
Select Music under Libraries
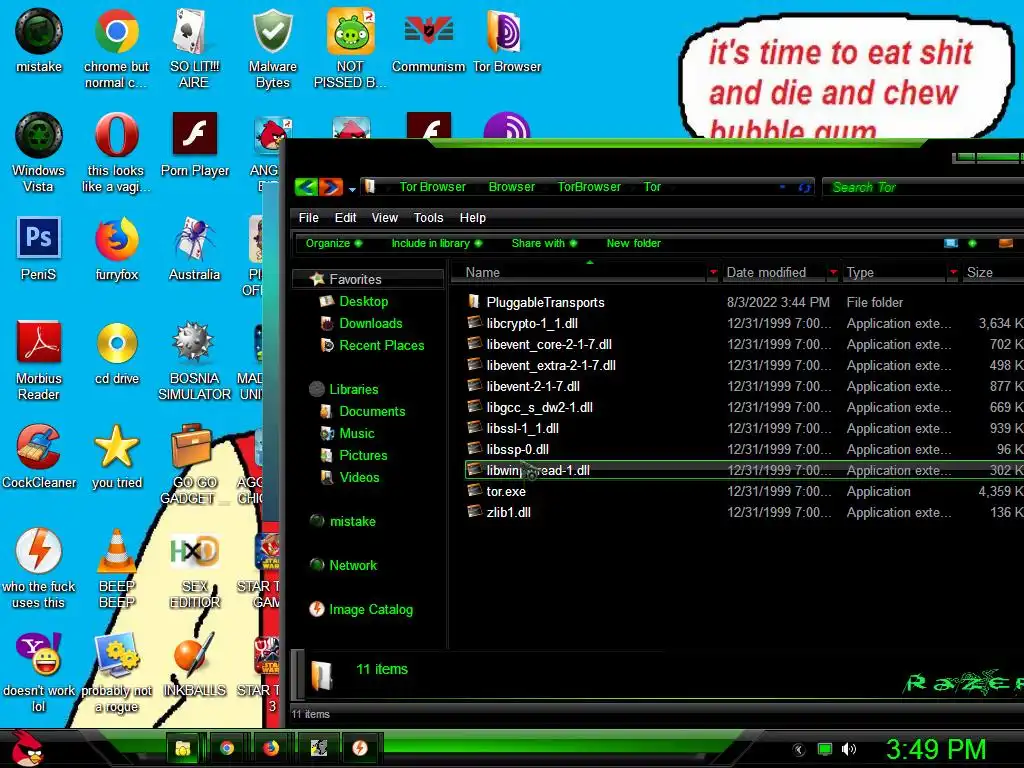pyautogui.click(x=357, y=434)
